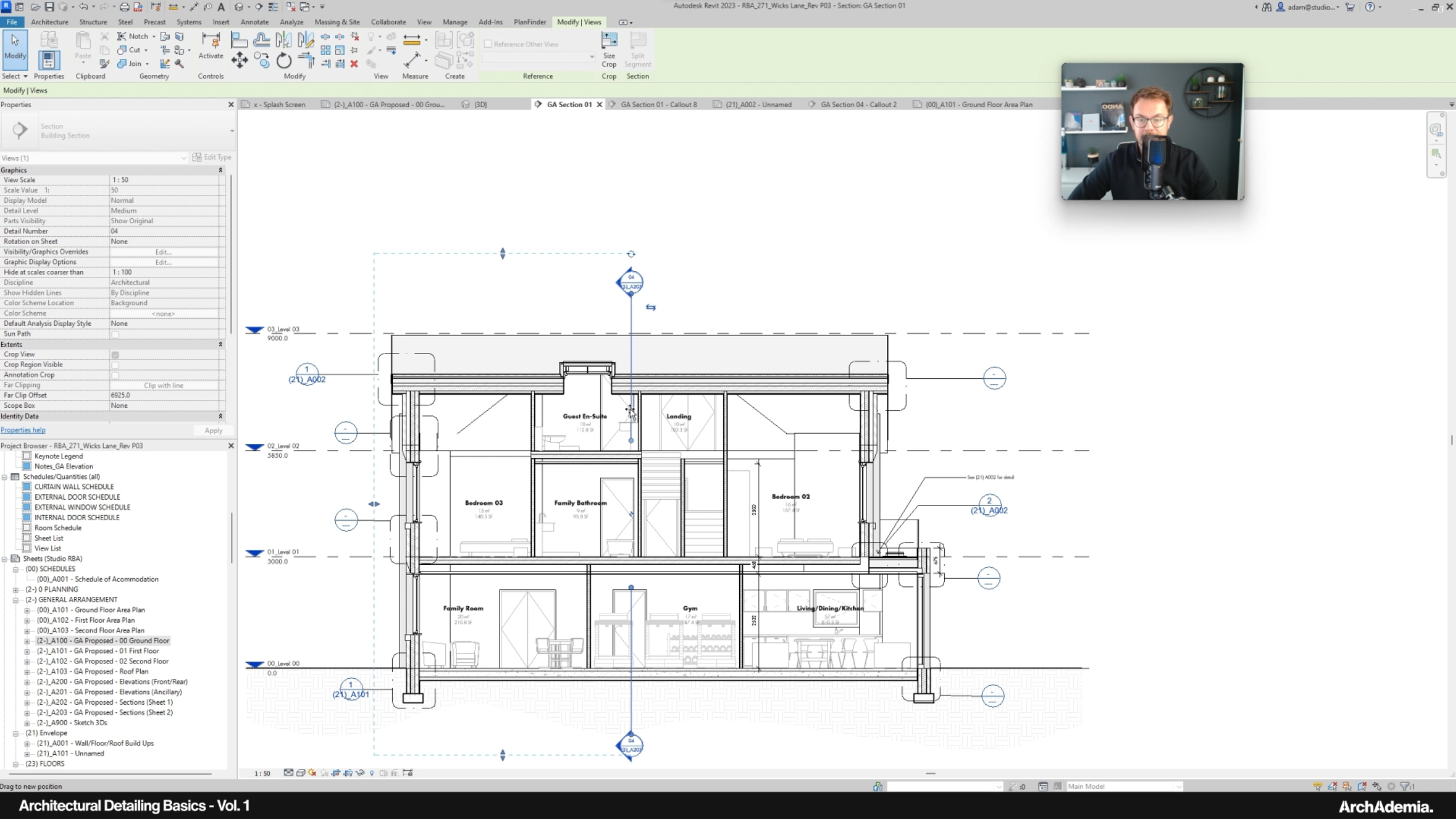
Task: Click the Properties help link
Action: pyautogui.click(x=23, y=430)
